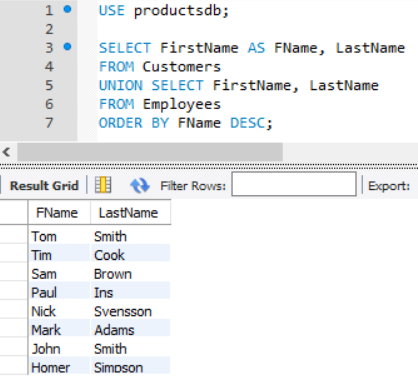Click the blue marker dot on line 3
This screenshot has width=418, height=380.
67,47
